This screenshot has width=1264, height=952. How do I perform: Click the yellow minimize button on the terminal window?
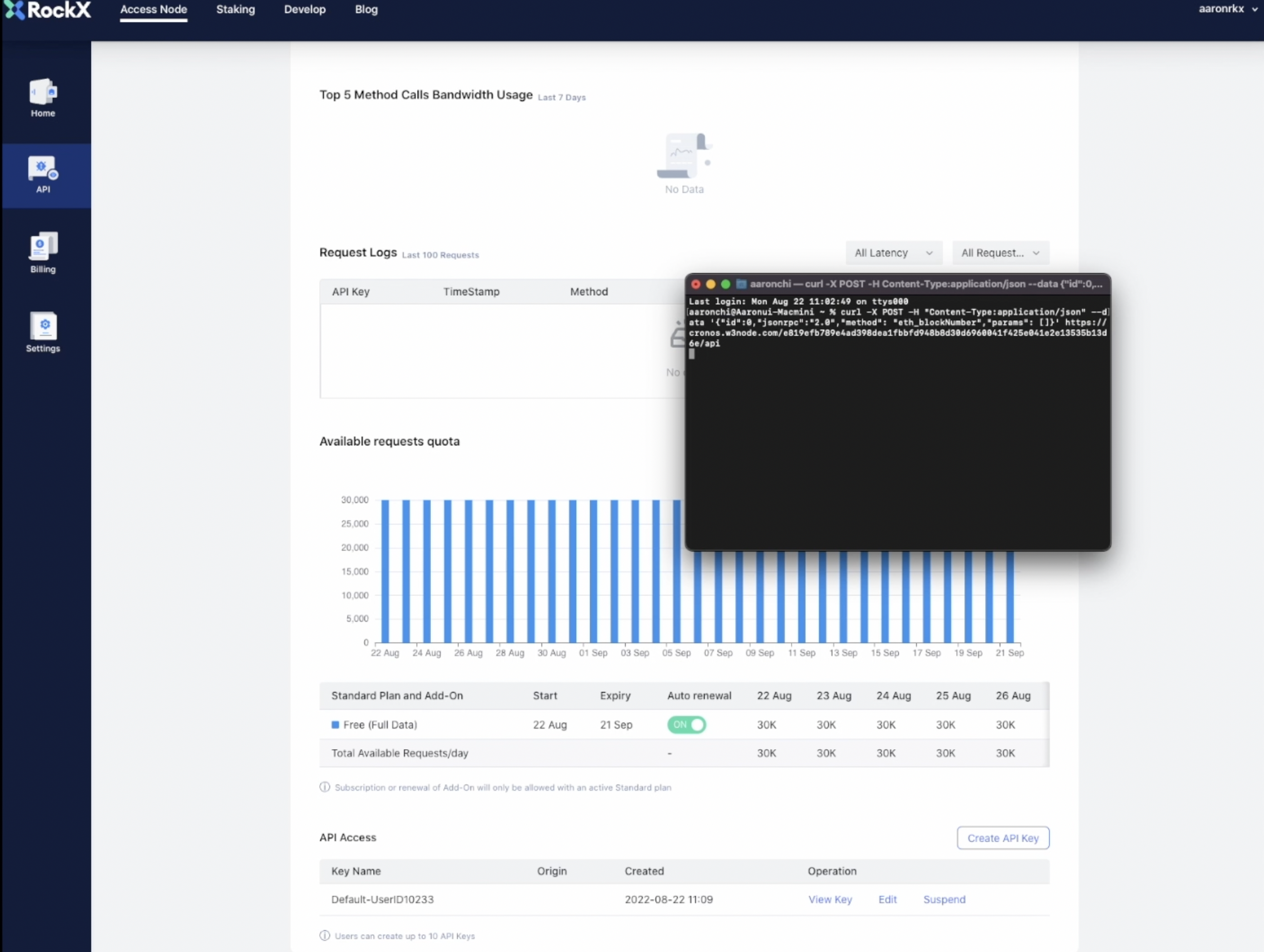tap(711, 284)
